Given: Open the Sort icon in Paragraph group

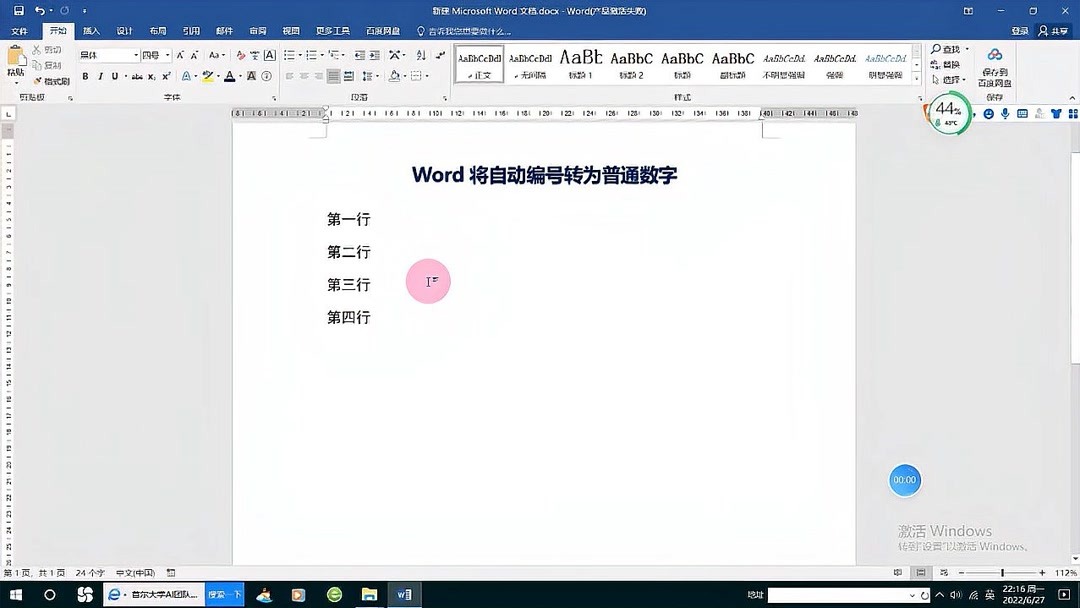Looking at the screenshot, I should (420, 56).
